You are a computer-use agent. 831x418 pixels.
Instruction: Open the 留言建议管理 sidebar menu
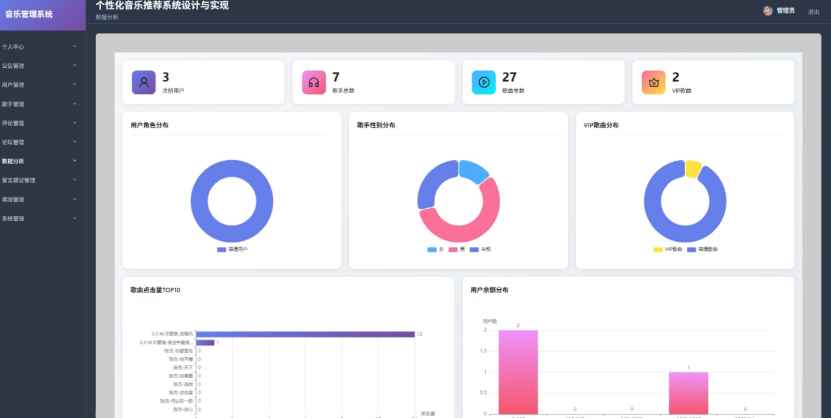point(42,180)
